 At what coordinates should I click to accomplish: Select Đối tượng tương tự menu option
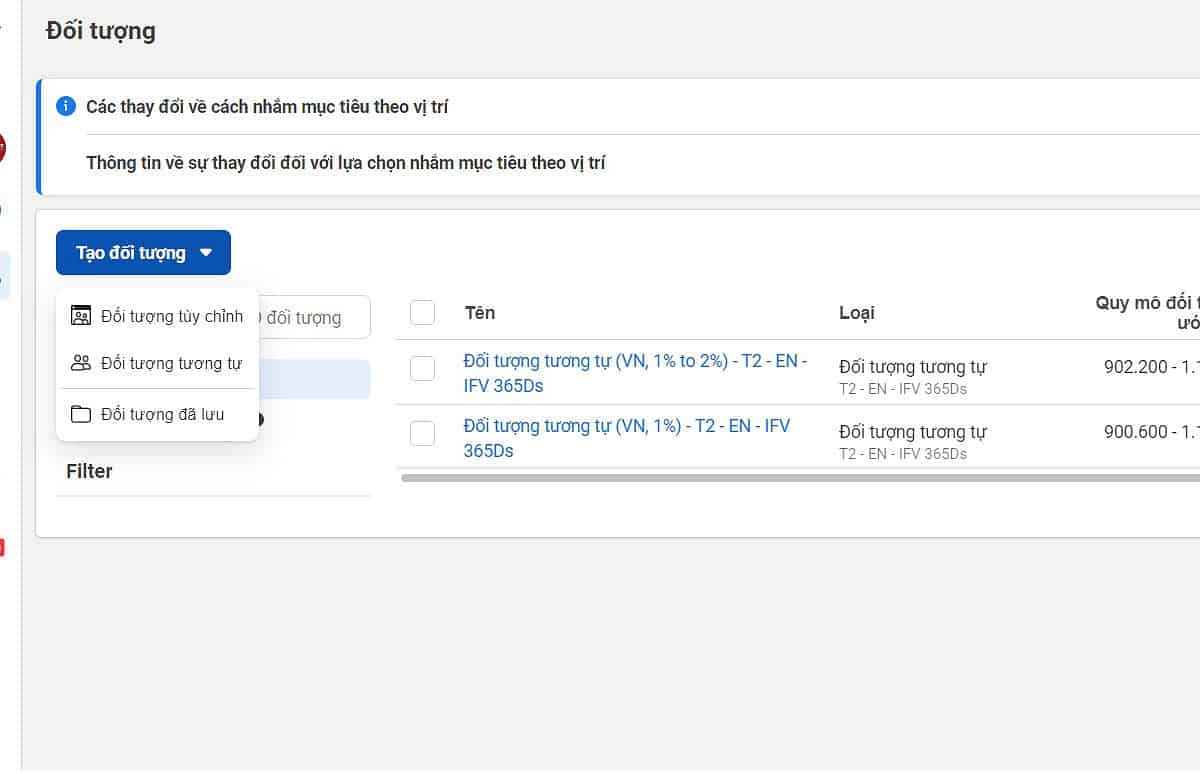pos(171,363)
